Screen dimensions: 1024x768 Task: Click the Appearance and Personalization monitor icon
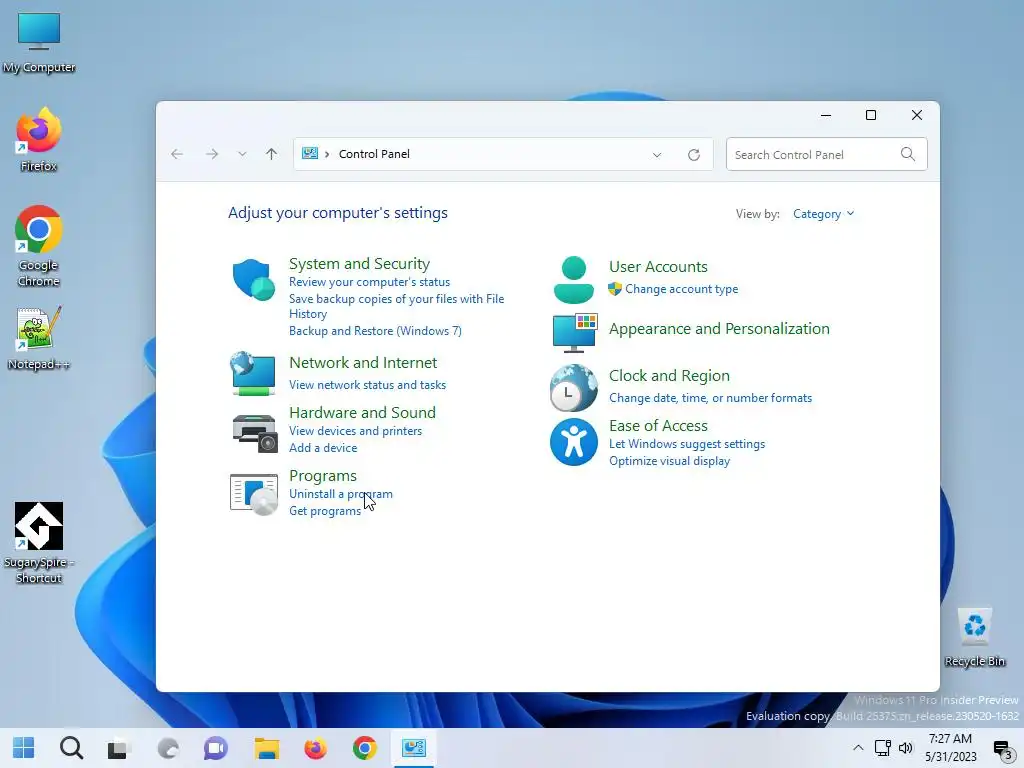[575, 333]
